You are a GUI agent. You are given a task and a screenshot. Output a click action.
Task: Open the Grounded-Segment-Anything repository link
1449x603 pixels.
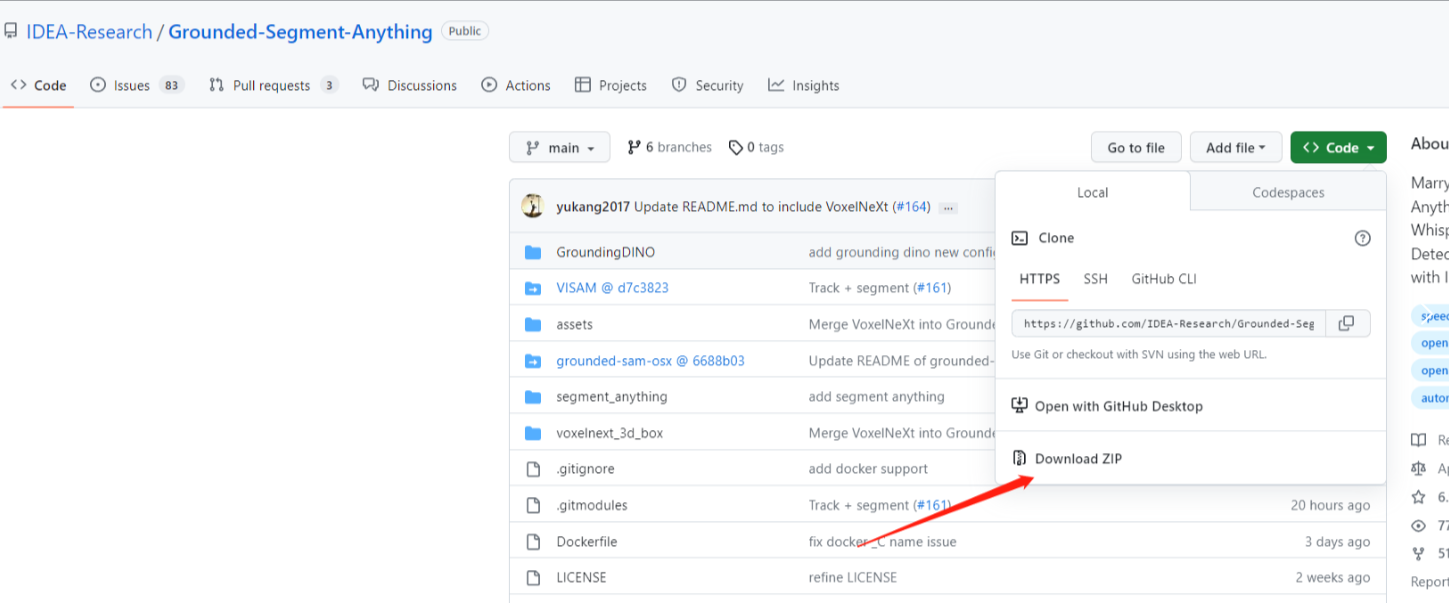[300, 32]
